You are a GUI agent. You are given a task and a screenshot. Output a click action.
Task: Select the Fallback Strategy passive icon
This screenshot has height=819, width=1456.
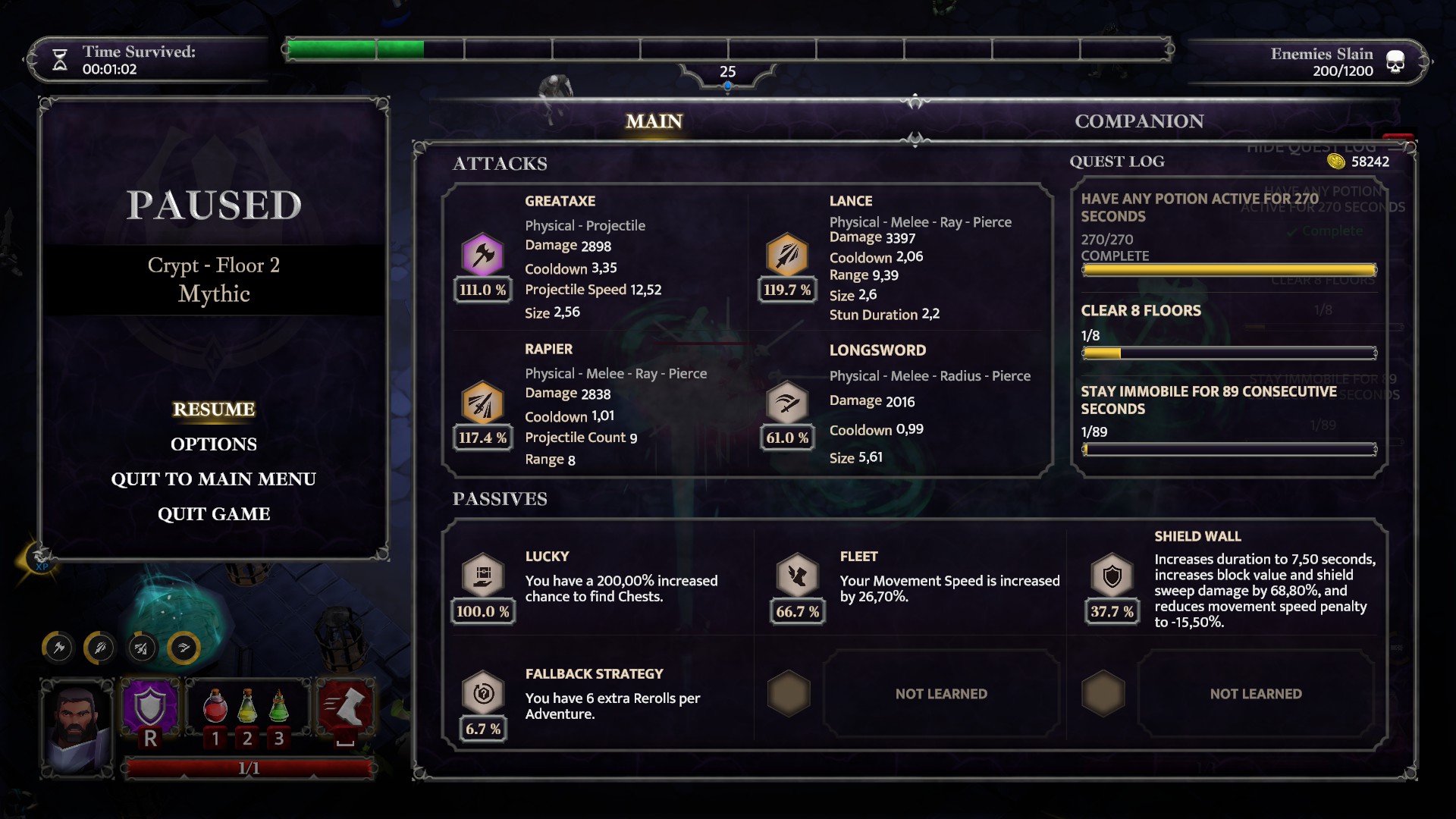pyautogui.click(x=483, y=693)
